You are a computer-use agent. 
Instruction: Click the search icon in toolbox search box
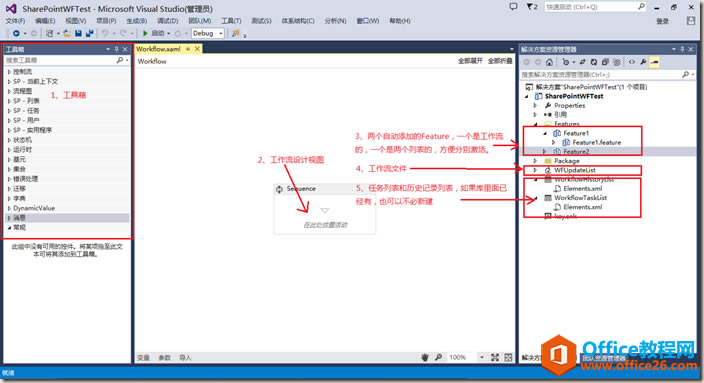[x=119, y=60]
